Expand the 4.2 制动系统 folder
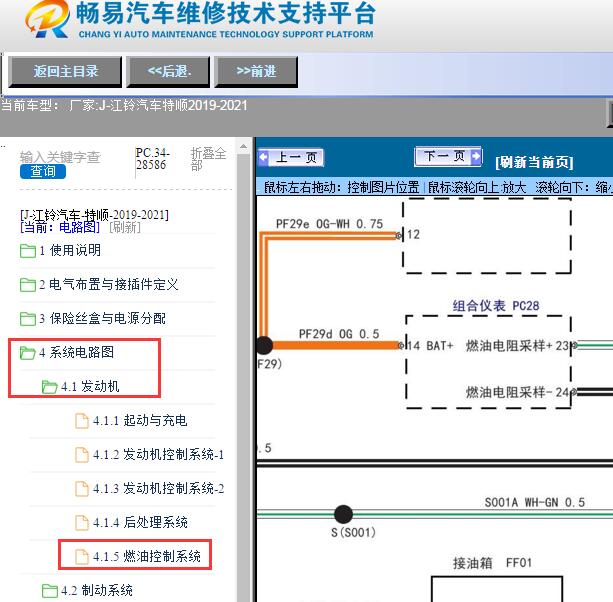Screen dimensions: 613x602 (97, 590)
